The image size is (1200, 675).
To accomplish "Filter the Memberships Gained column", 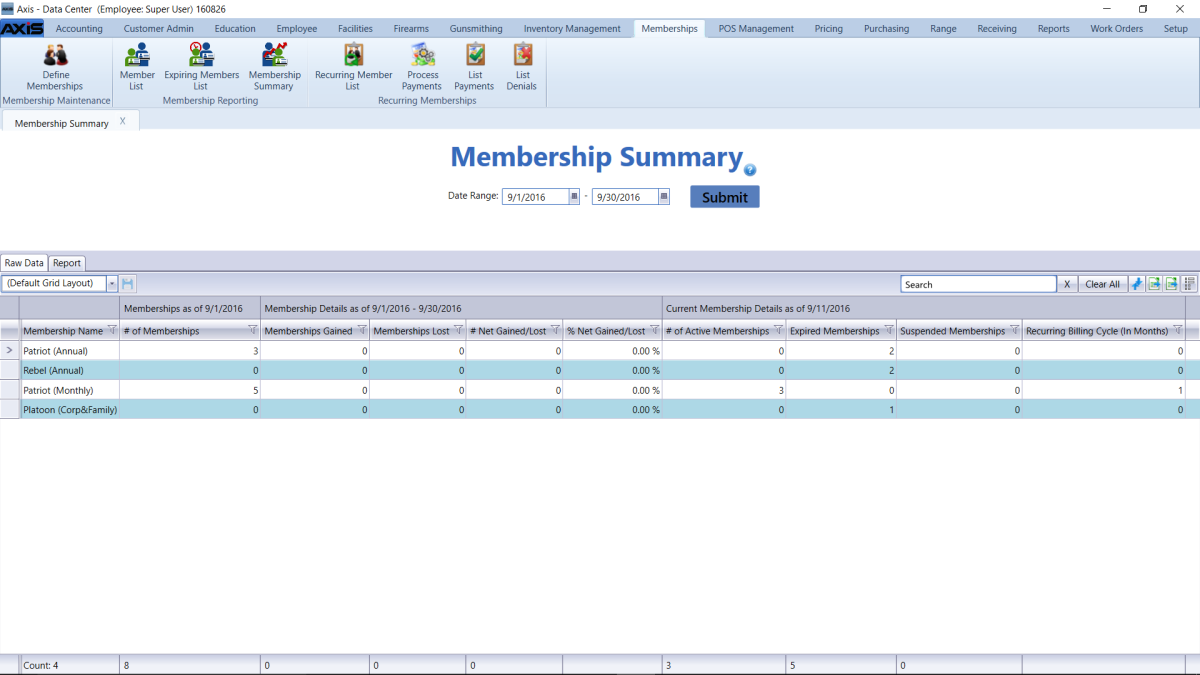I will [x=362, y=330].
